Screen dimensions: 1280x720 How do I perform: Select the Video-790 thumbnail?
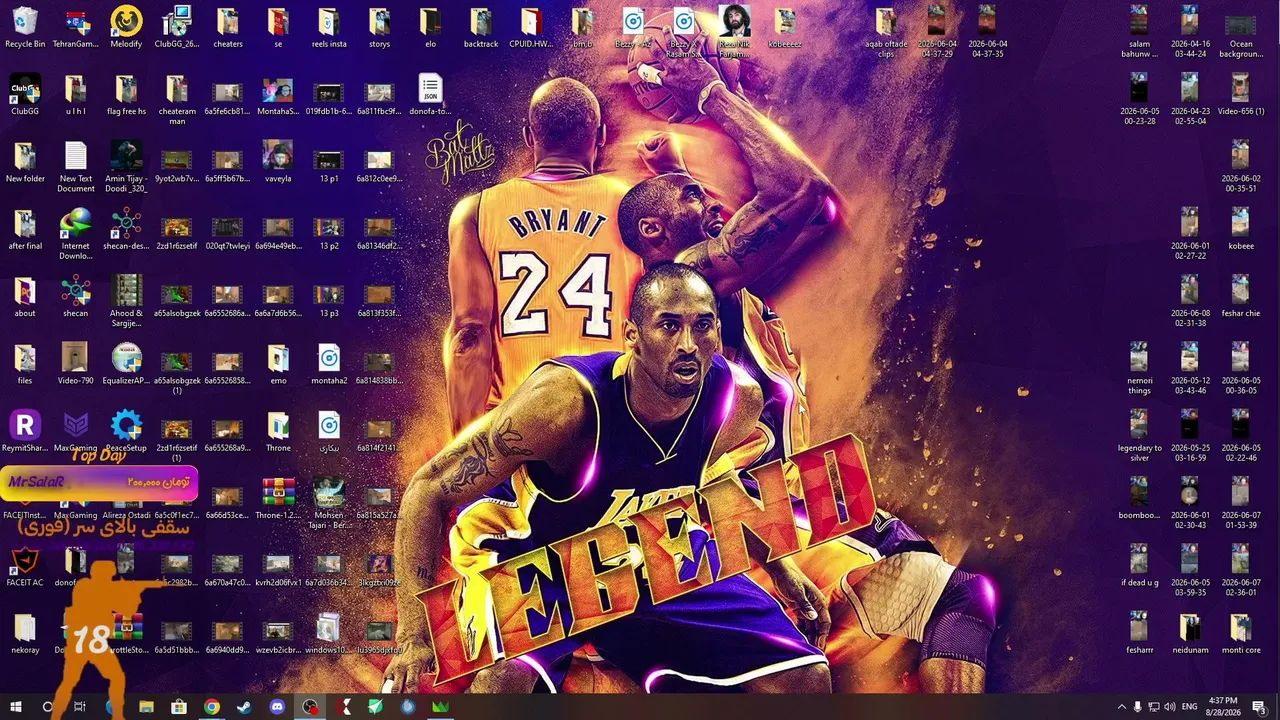click(x=75, y=363)
